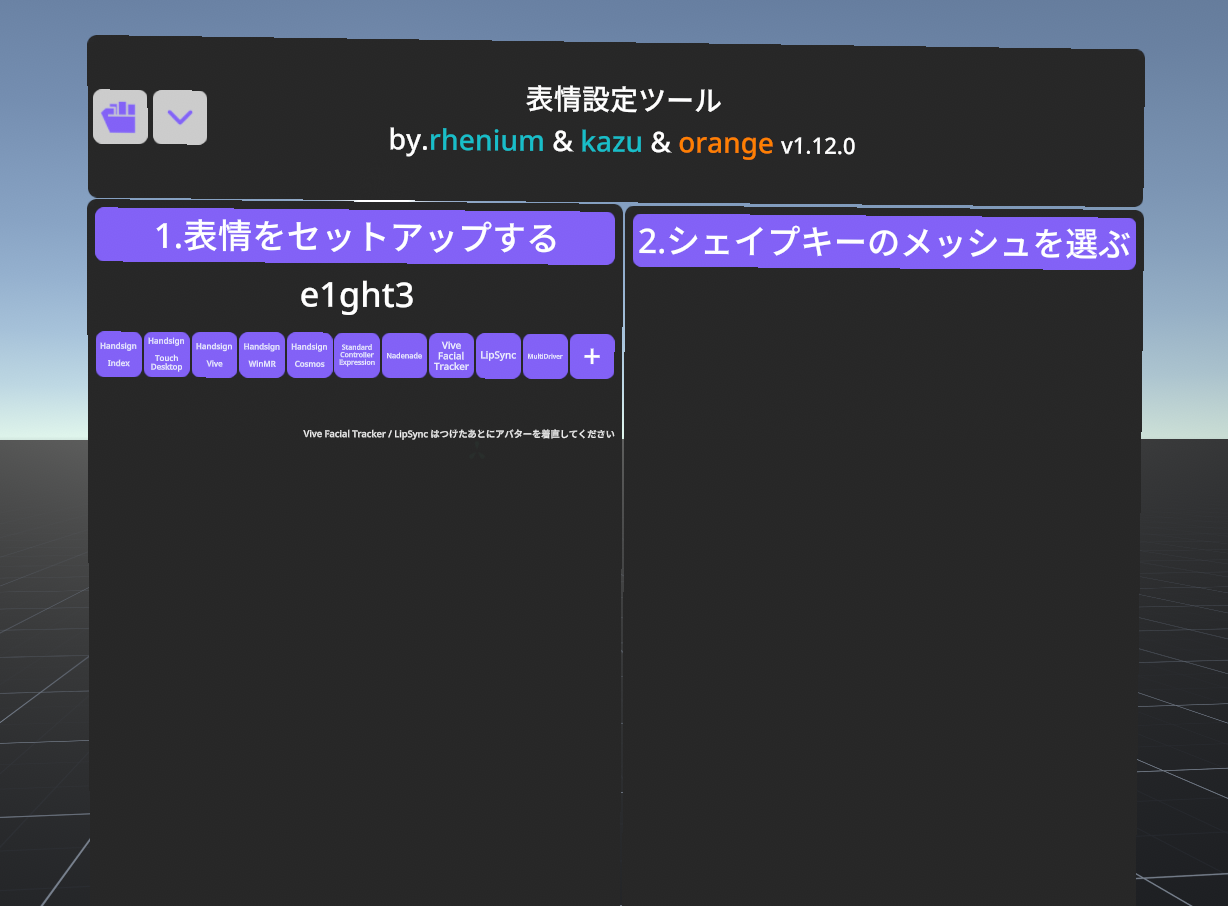Select the Nadenade setup icon
The width and height of the screenshot is (1228, 906).
(403, 354)
